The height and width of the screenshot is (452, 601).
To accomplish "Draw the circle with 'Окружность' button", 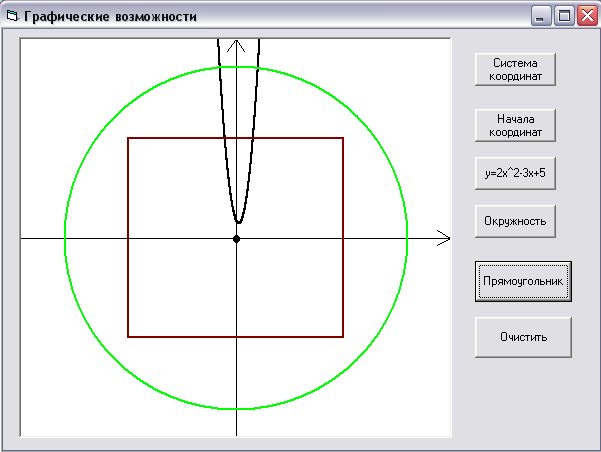I will point(515,221).
